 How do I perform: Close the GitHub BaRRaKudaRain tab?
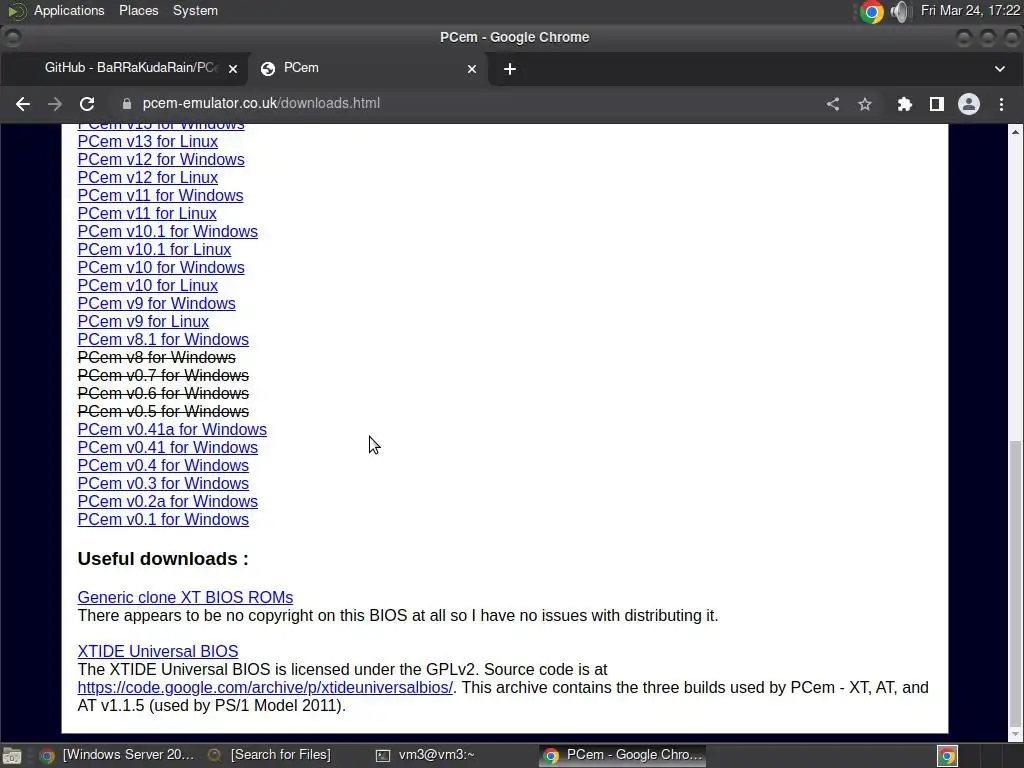pyautogui.click(x=232, y=69)
